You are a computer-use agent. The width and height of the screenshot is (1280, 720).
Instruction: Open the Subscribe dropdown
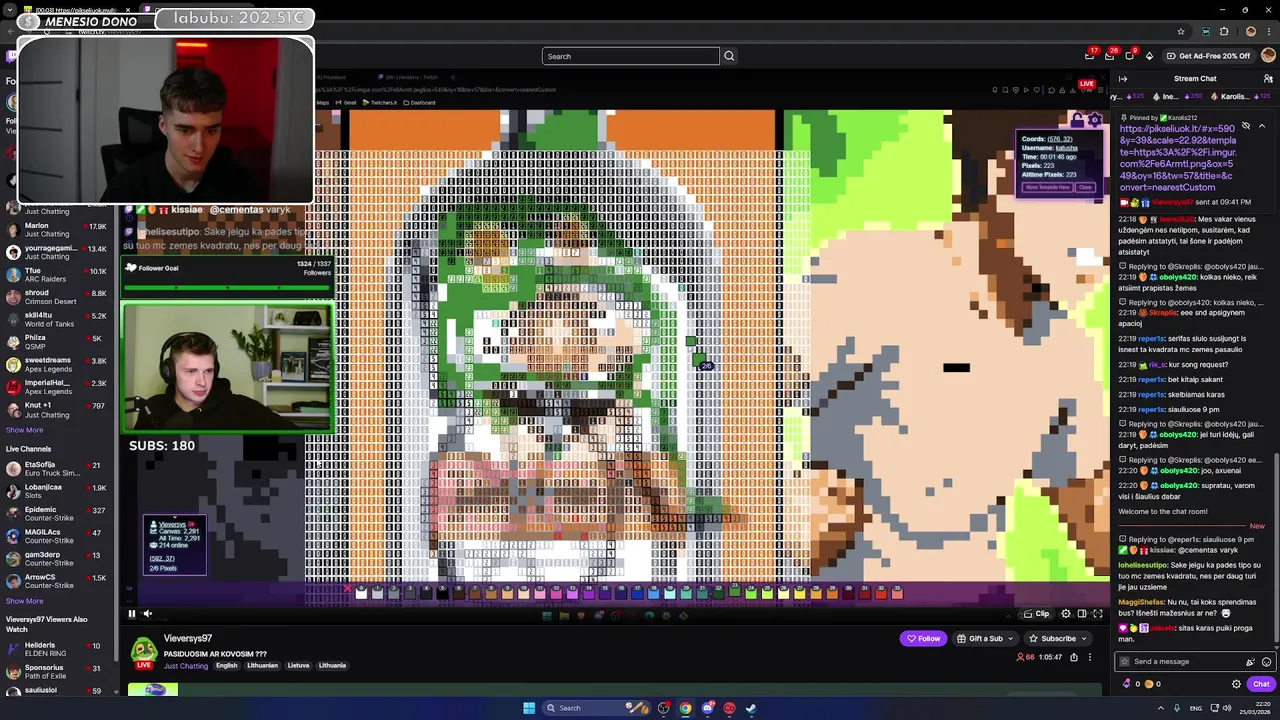pyautogui.click(x=1058, y=638)
